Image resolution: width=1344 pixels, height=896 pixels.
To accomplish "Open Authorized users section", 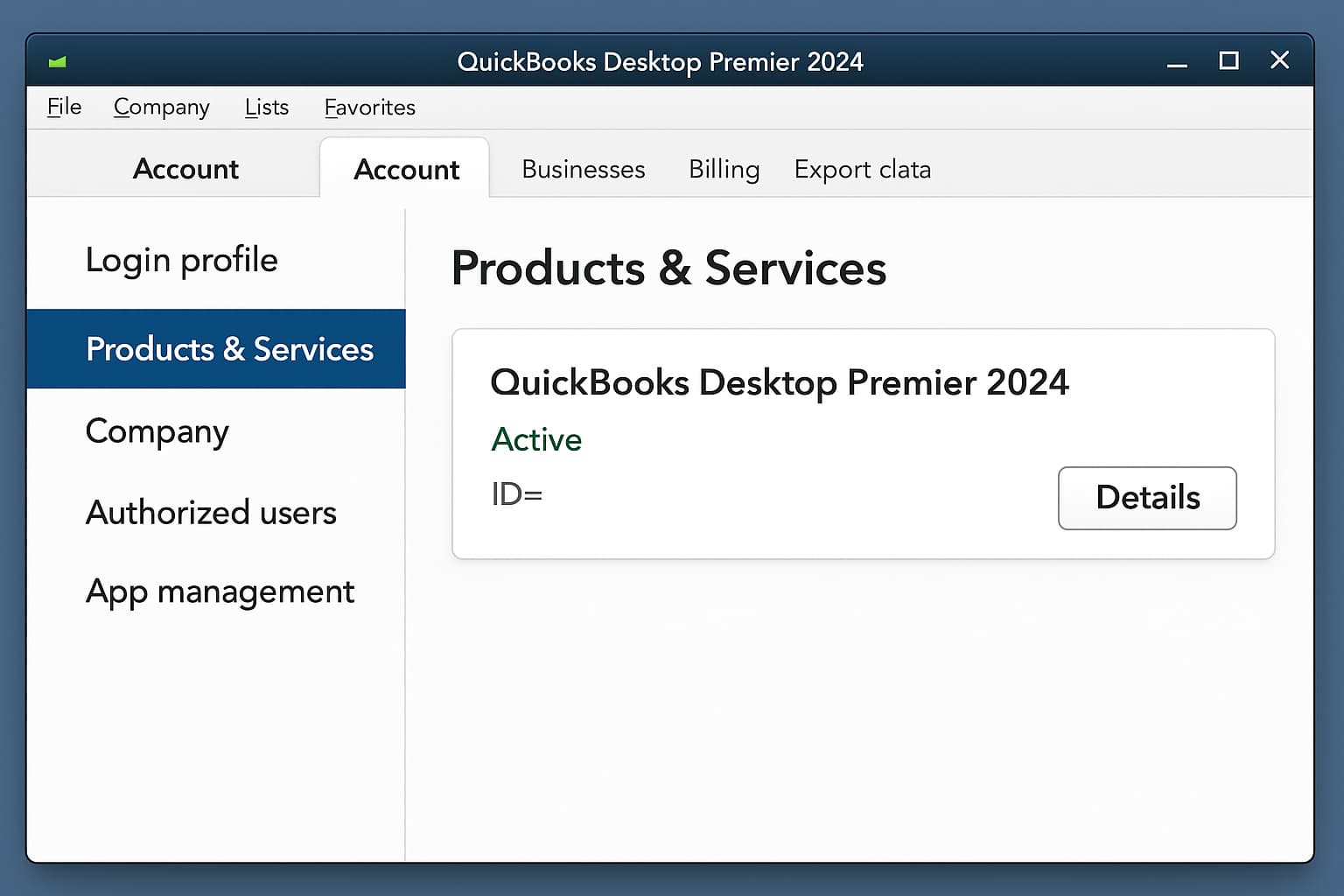I will click(x=211, y=512).
